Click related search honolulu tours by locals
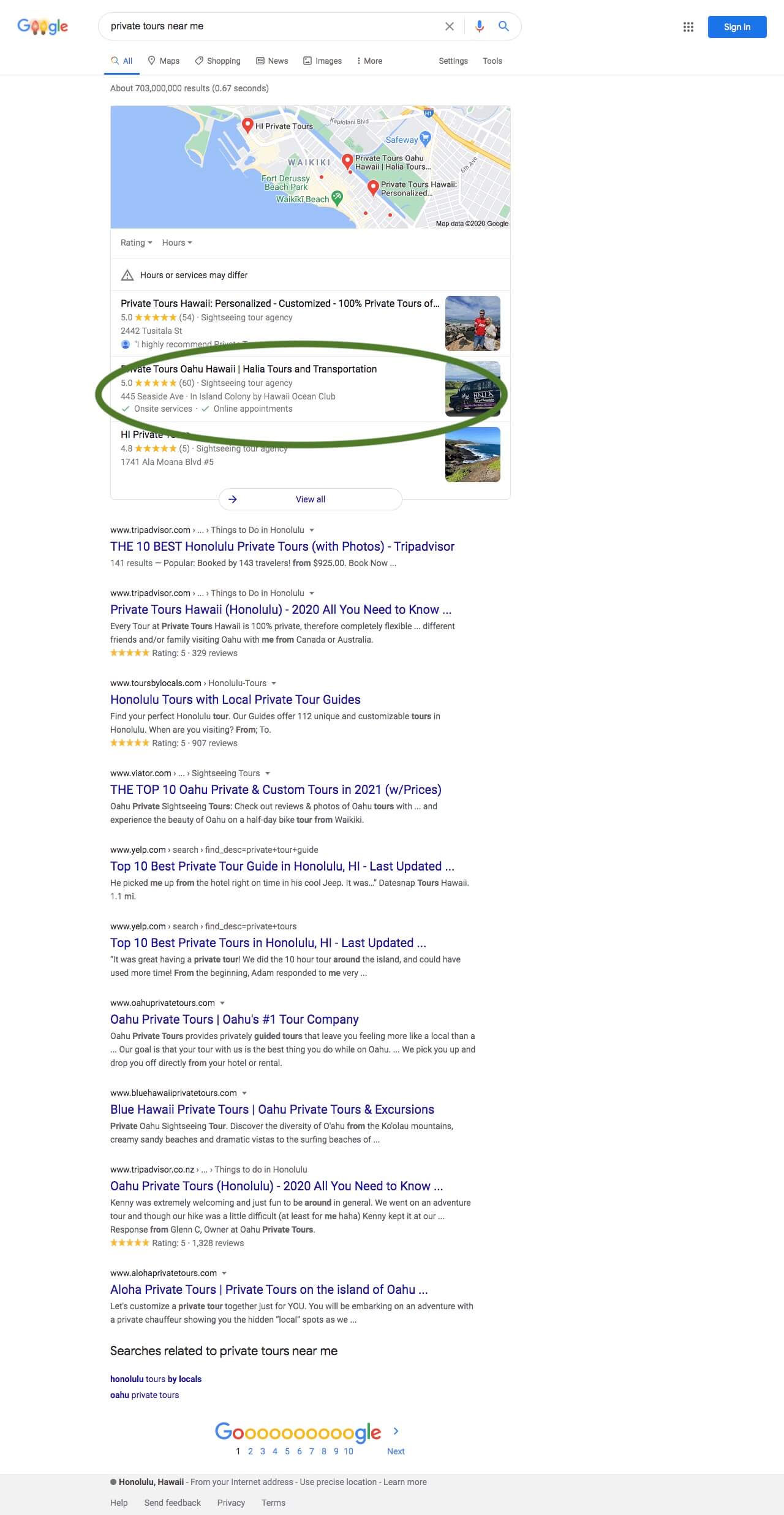 pos(156,1379)
